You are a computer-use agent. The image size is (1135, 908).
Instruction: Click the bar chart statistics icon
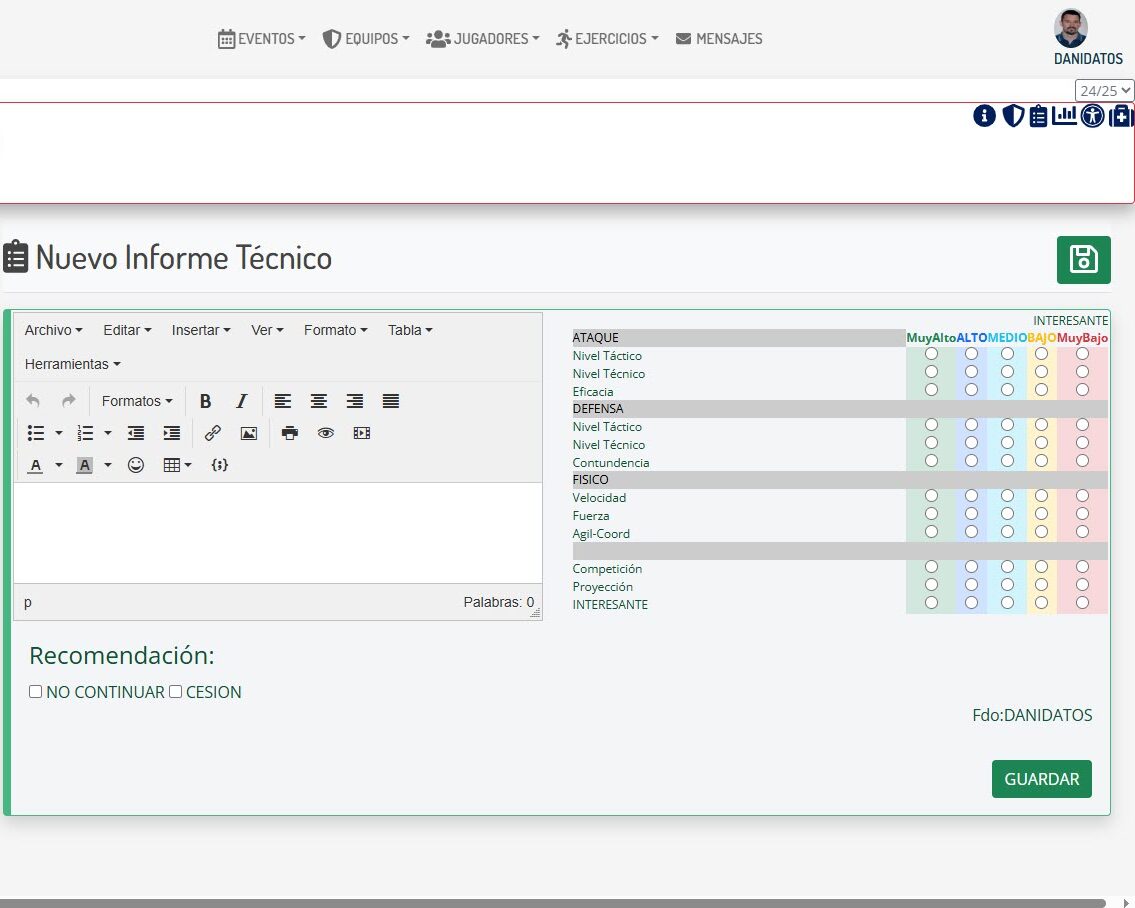point(1064,116)
